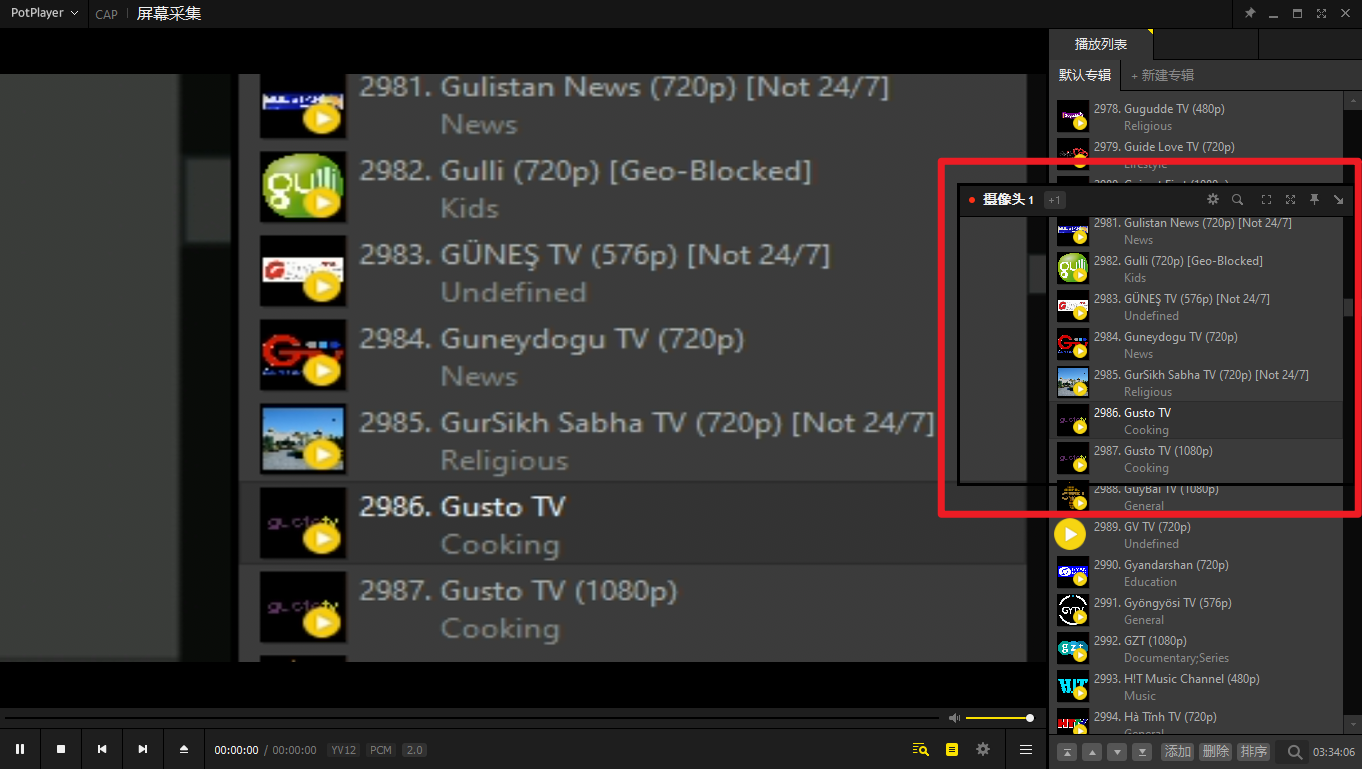Click the camera overlay dashed-frame icon
The image size is (1362, 769).
pyautogui.click(x=1266, y=200)
